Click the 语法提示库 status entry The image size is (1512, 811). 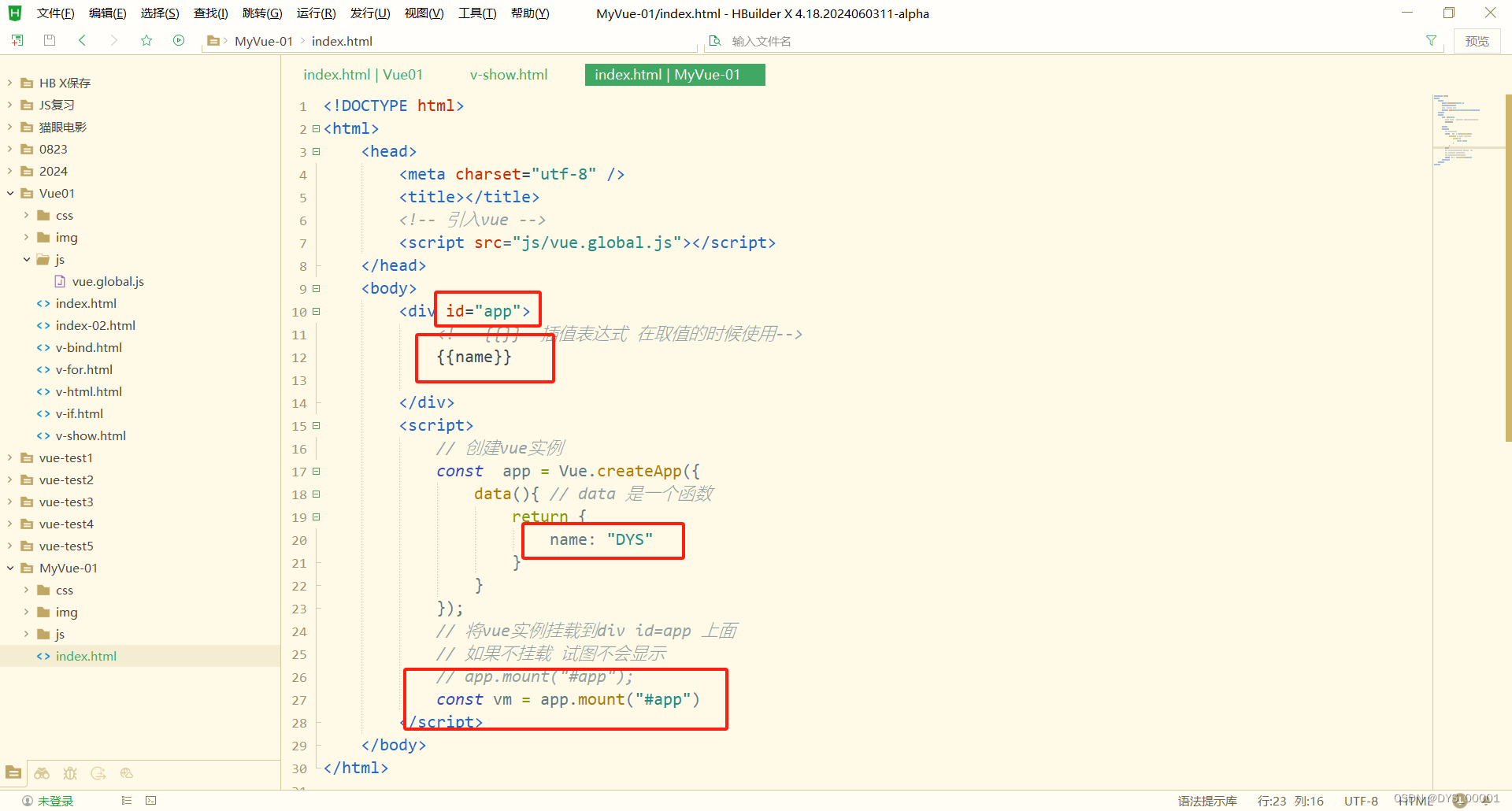point(1207,801)
